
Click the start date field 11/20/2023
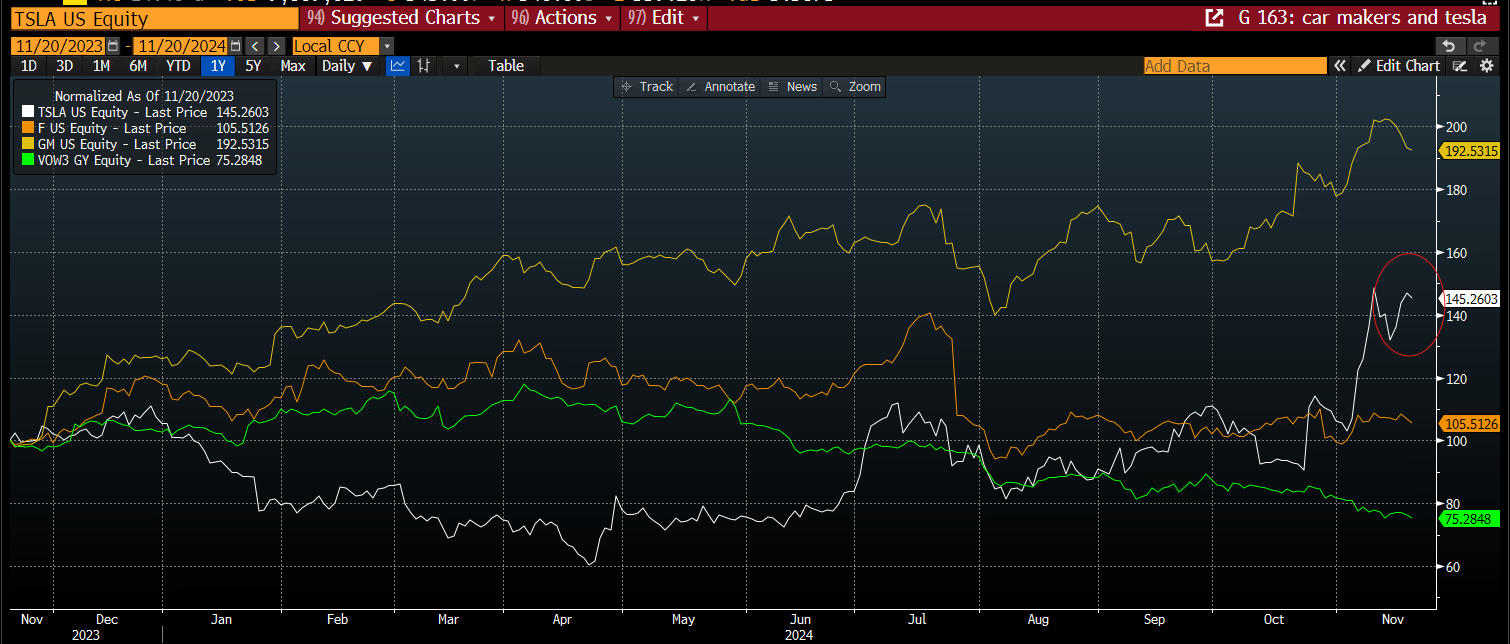(x=59, y=46)
